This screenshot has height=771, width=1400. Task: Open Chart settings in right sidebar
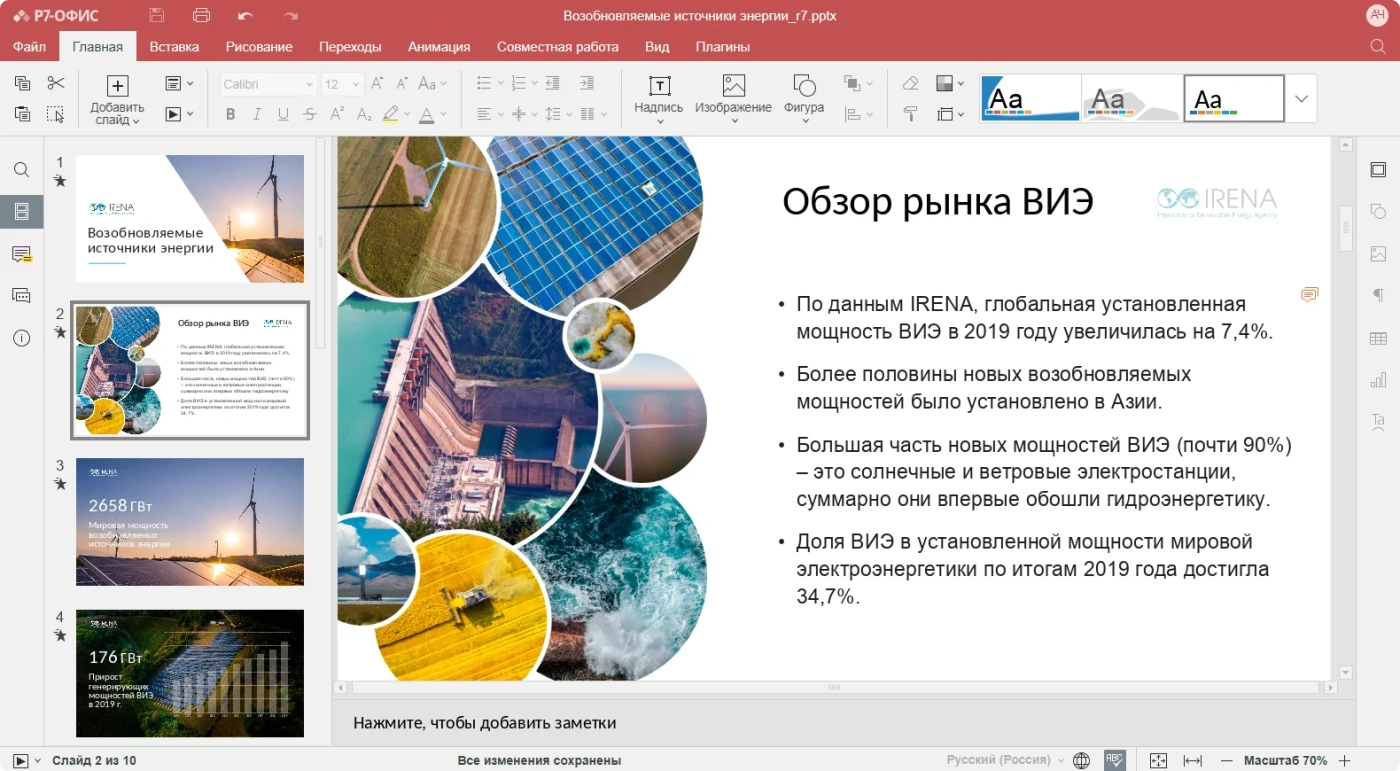1379,380
